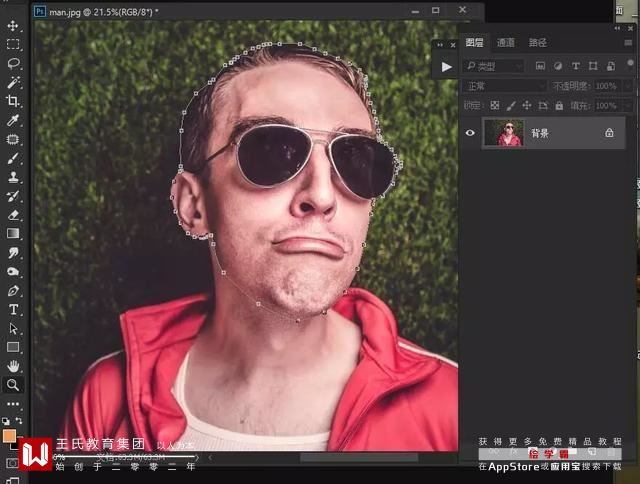
Task: Toggle smart object filter icon
Action: click(x=611, y=66)
